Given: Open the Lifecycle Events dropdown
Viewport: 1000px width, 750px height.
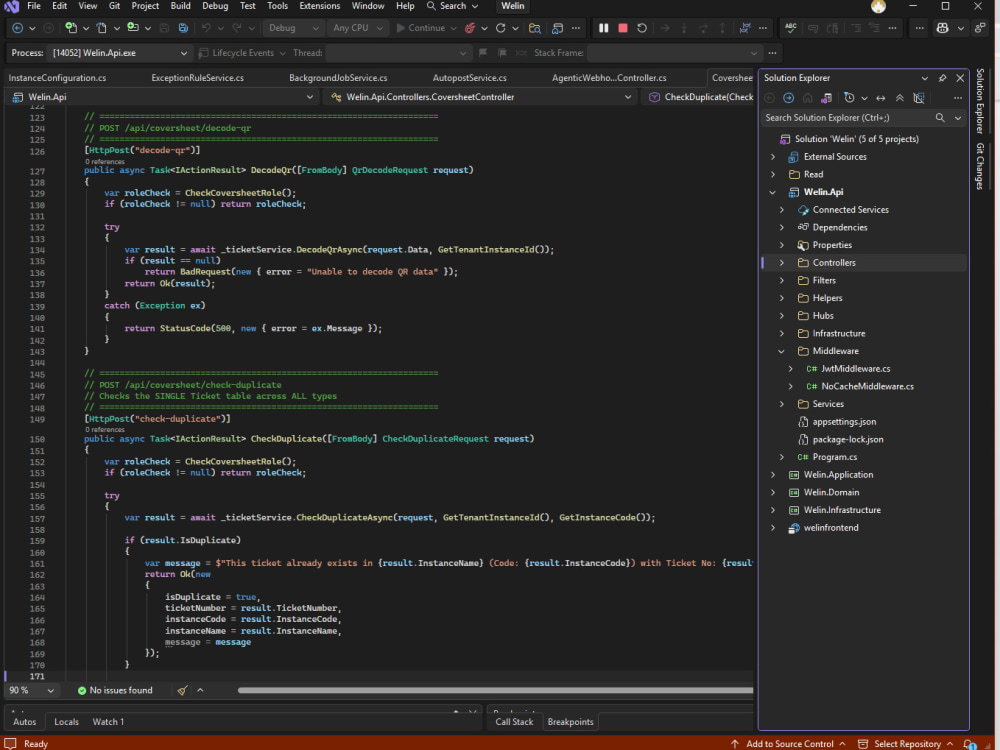Looking at the screenshot, I should (242, 53).
